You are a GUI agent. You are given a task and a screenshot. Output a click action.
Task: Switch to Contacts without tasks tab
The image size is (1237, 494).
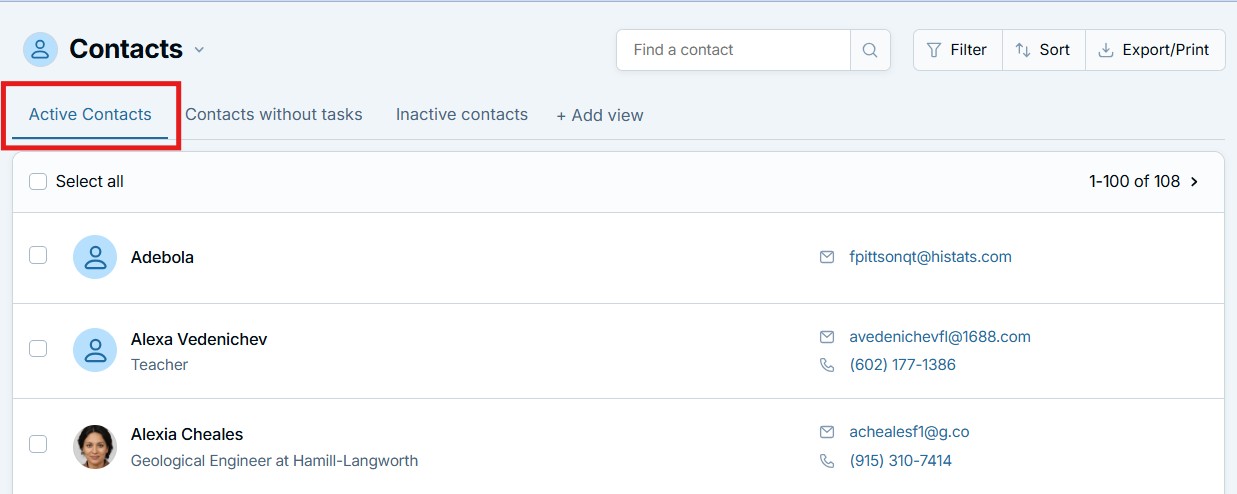[274, 114]
